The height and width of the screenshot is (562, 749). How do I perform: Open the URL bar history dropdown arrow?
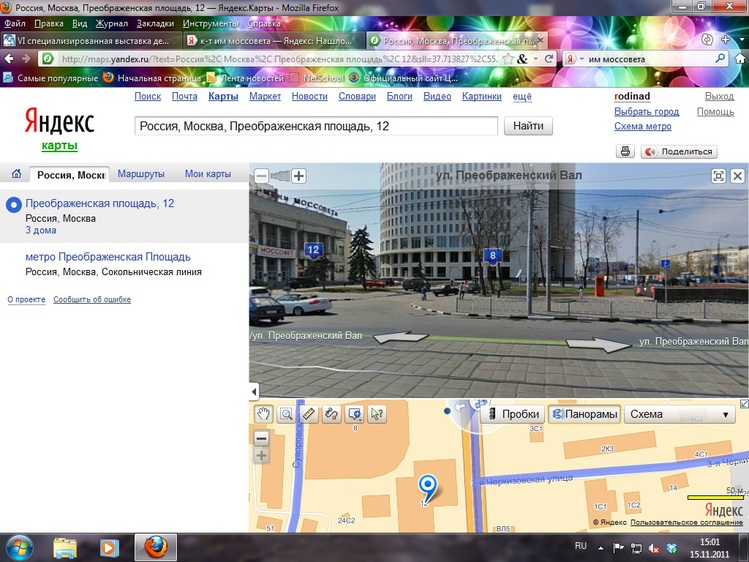coord(536,59)
